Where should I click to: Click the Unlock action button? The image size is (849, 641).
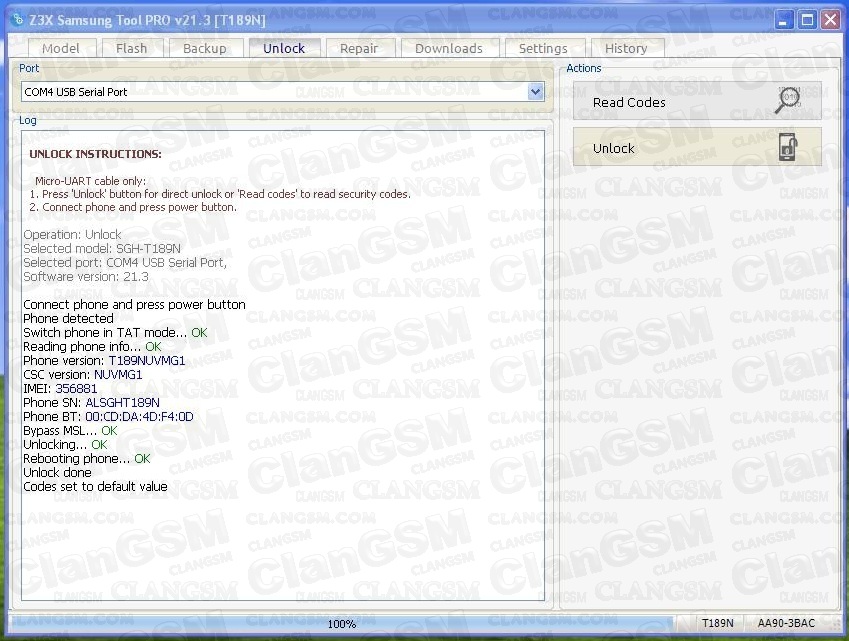[697, 147]
